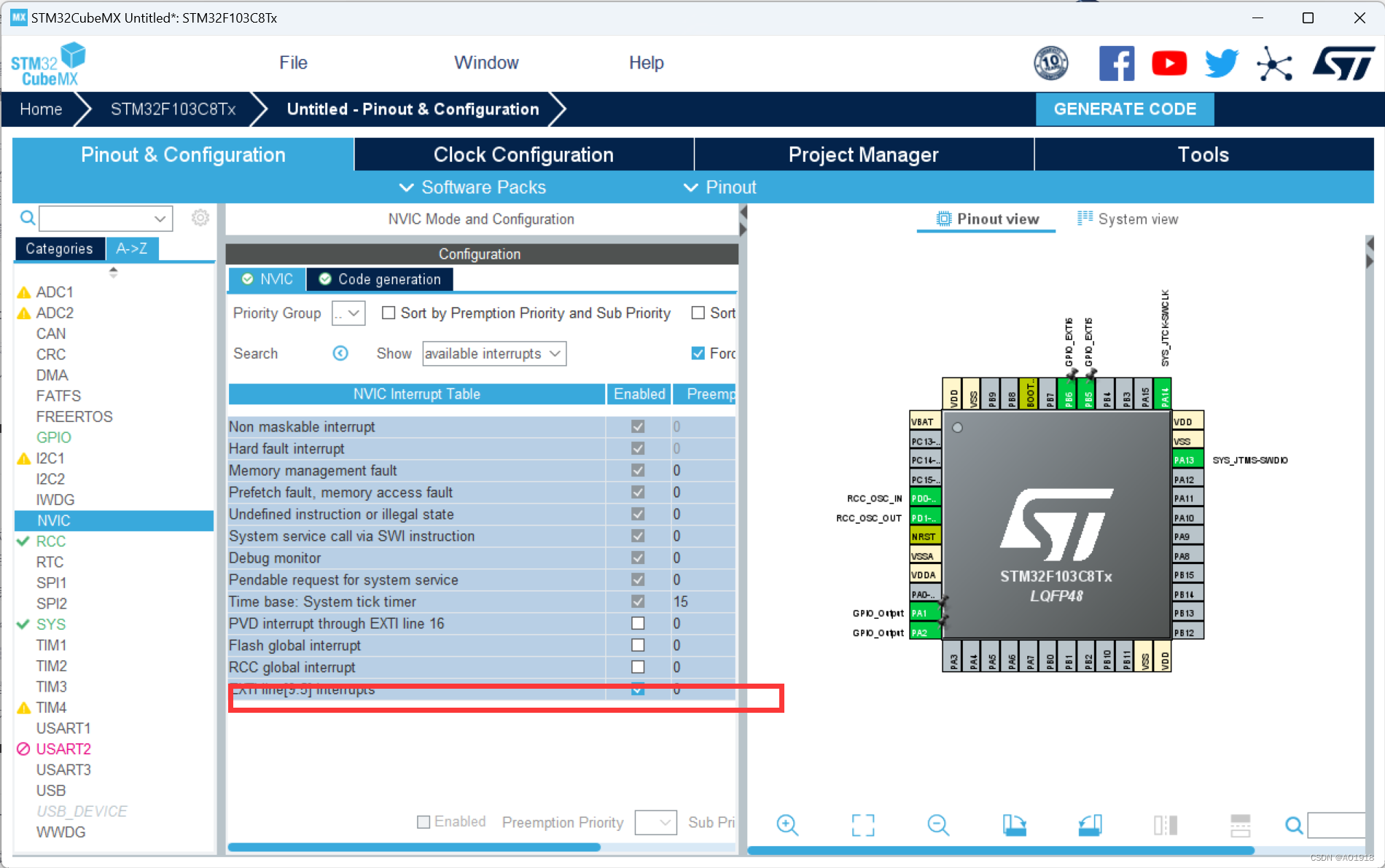Image resolution: width=1385 pixels, height=868 pixels.
Task: Open the Help menu
Action: [646, 63]
